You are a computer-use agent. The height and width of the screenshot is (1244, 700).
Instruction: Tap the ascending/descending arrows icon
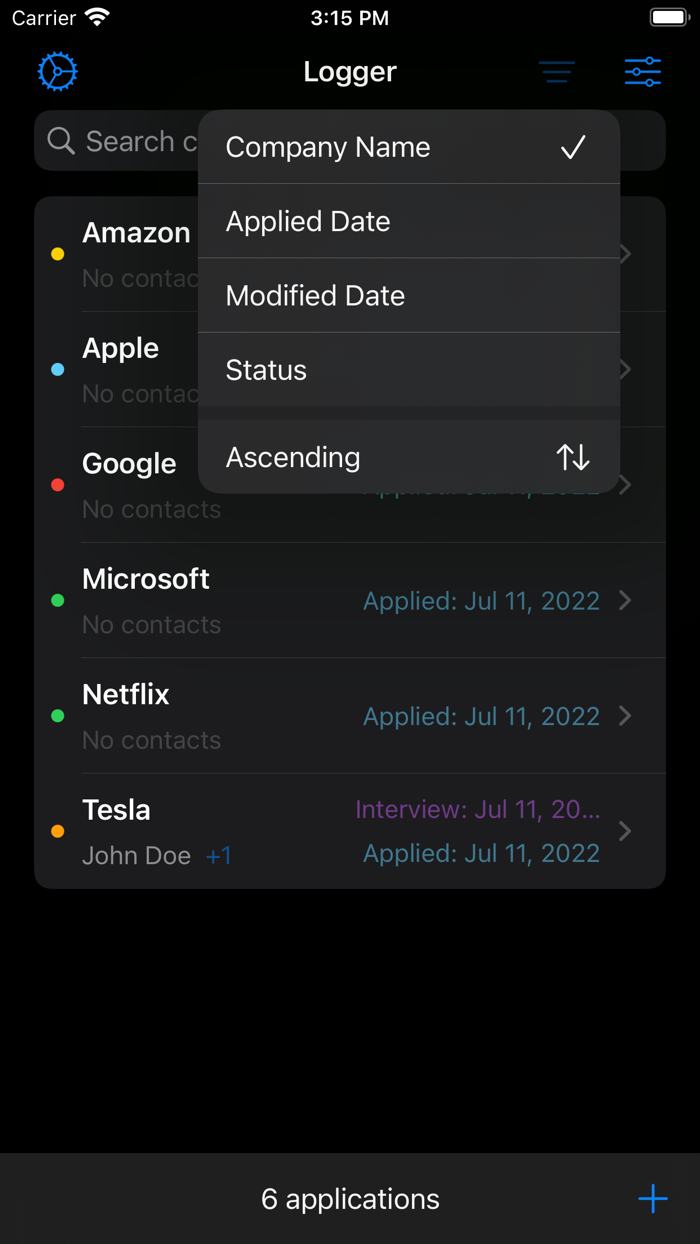click(572, 457)
